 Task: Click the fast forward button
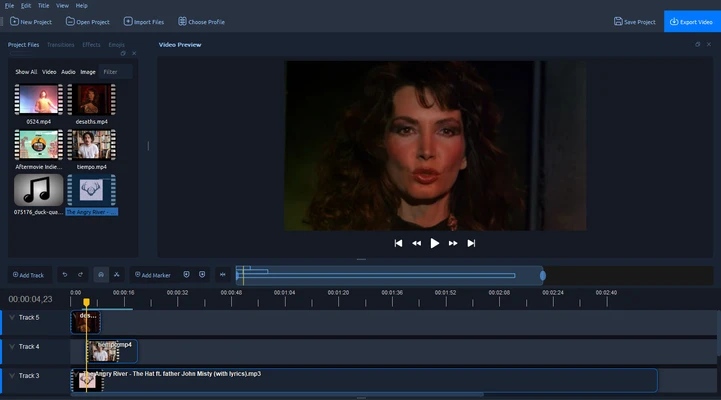[x=453, y=243]
